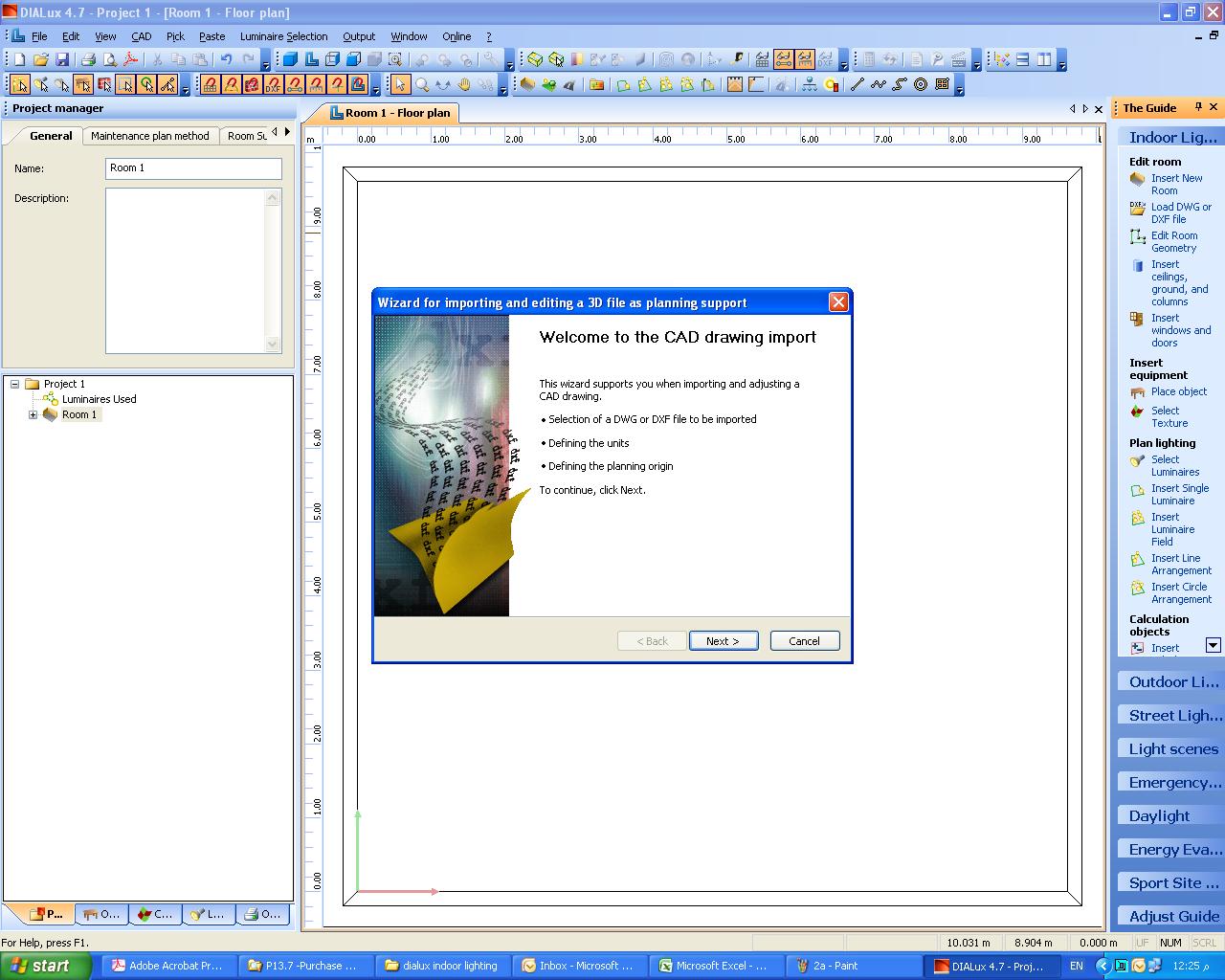
Task: Click inside the Name input field
Action: pos(191,168)
